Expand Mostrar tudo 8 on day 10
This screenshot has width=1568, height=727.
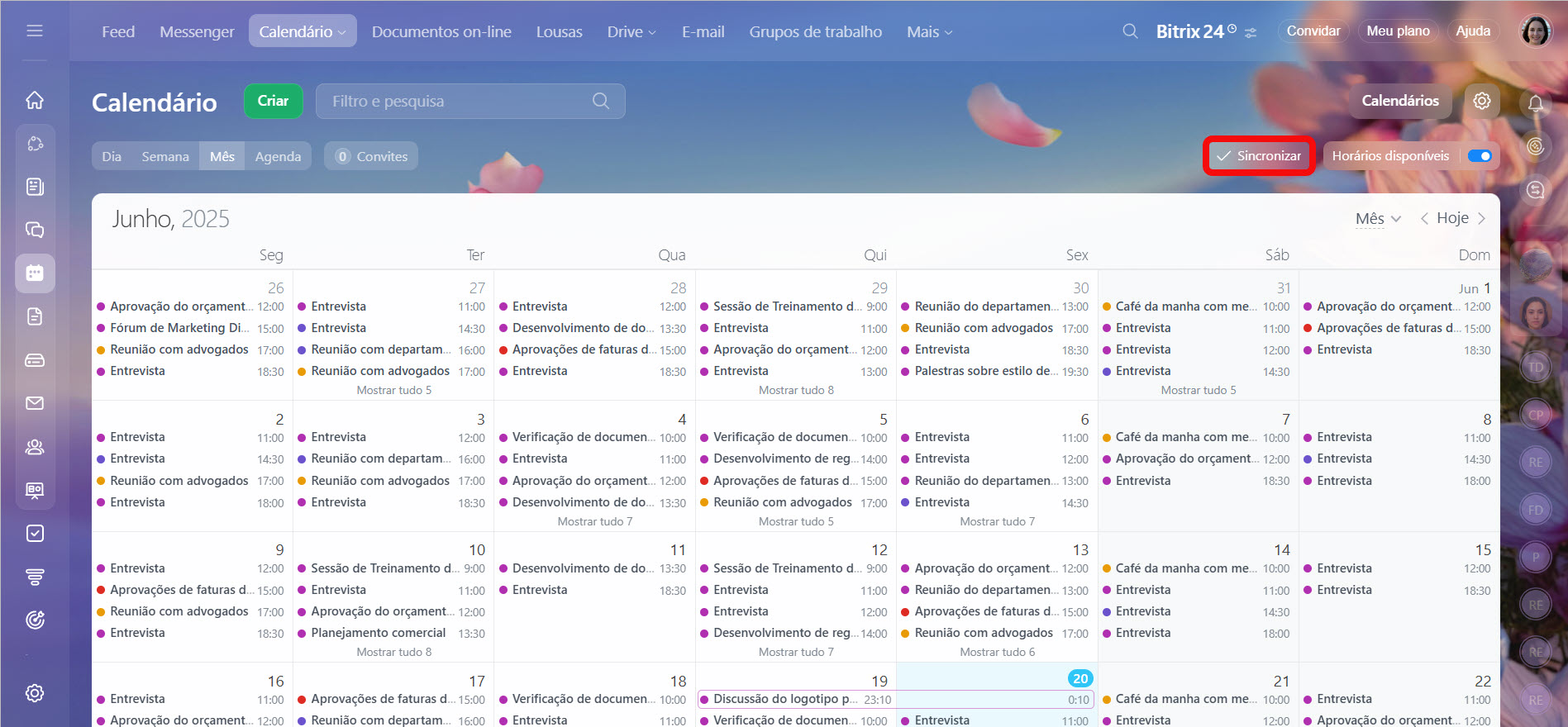(393, 652)
